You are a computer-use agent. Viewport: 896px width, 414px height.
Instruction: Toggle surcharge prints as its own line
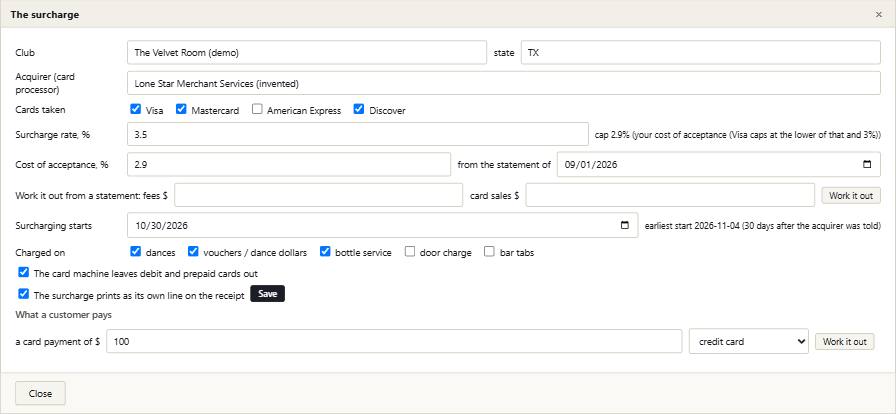(23, 294)
